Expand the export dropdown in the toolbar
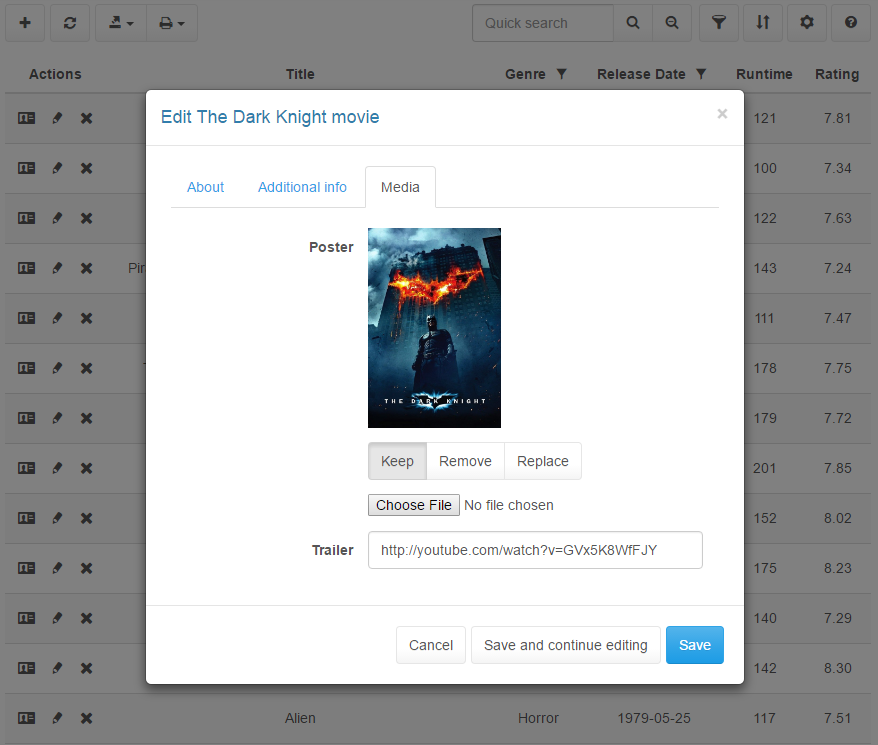Viewport: 878px width, 745px height. click(x=121, y=23)
